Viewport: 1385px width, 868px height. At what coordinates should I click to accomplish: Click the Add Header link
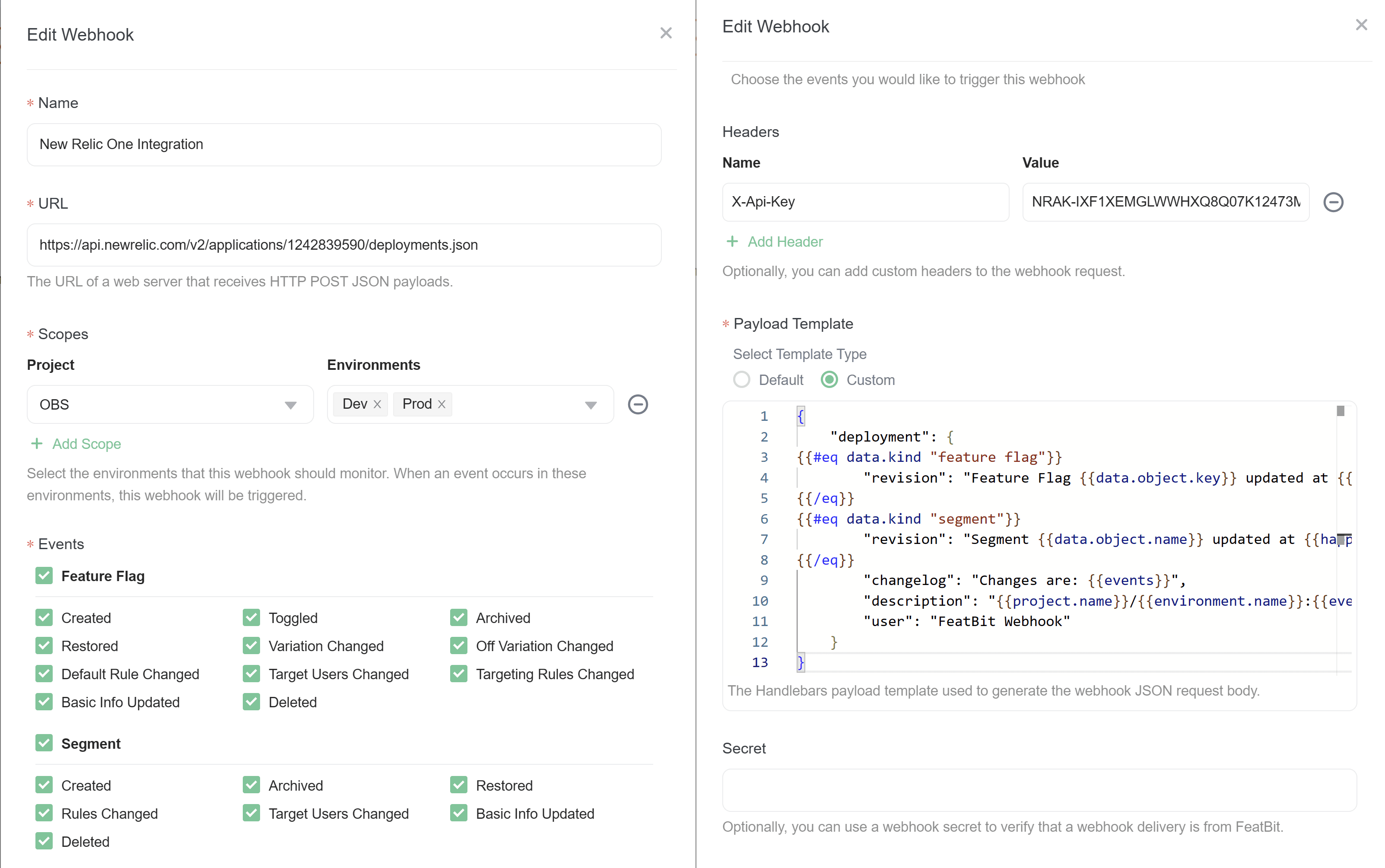tap(785, 242)
